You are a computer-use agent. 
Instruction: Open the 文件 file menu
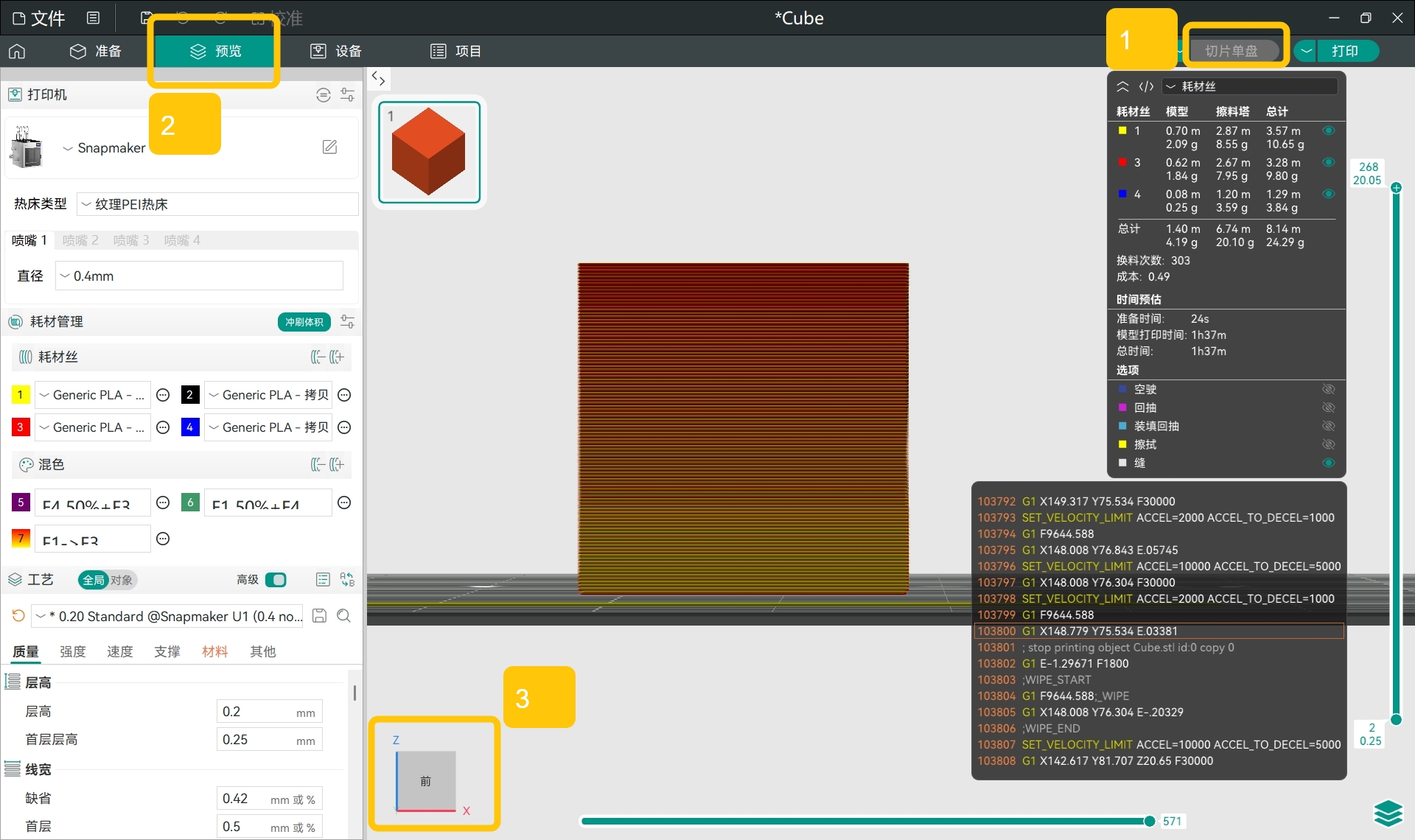click(39, 18)
